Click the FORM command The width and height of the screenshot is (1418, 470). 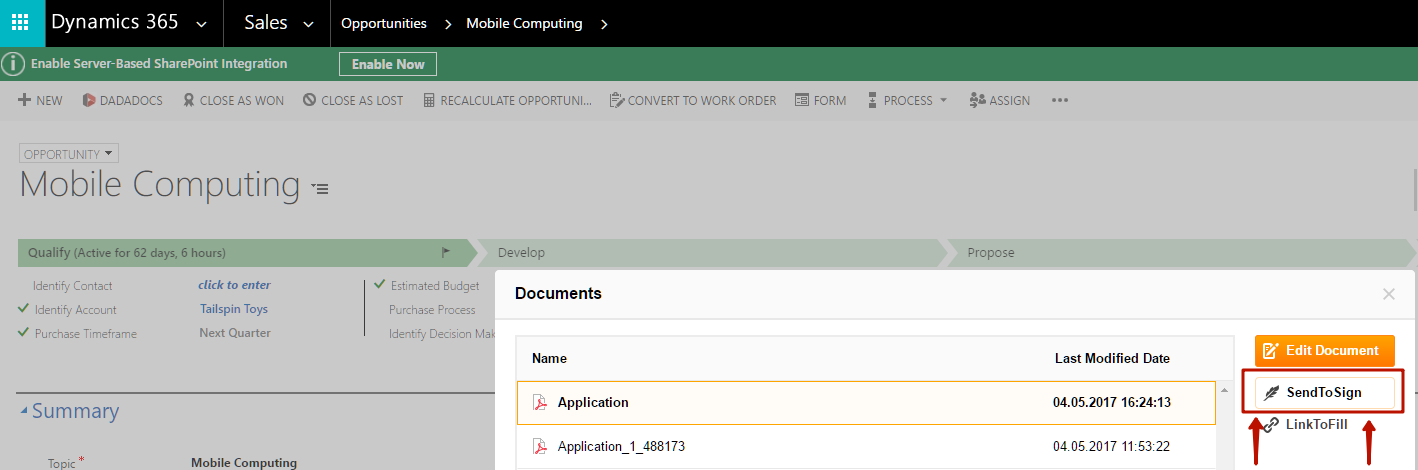820,100
